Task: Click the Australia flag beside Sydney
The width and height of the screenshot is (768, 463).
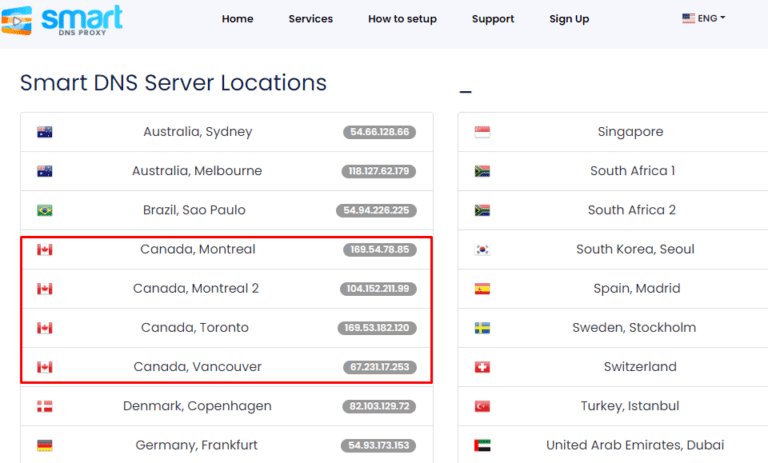Action: [x=44, y=132]
